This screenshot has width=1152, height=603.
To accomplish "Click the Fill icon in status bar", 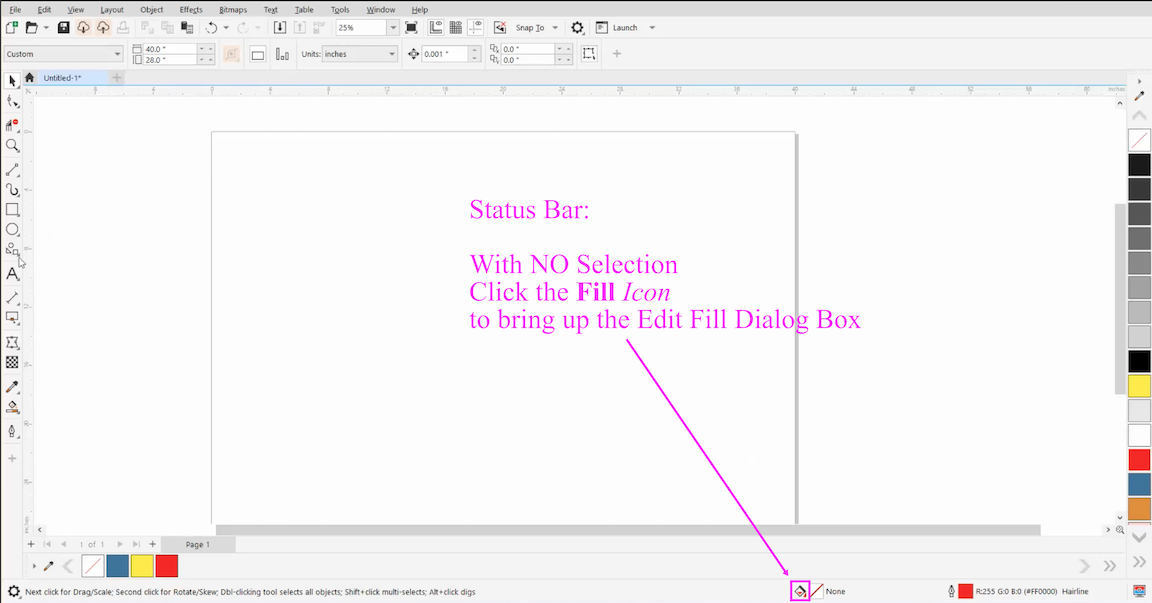I will (x=800, y=591).
